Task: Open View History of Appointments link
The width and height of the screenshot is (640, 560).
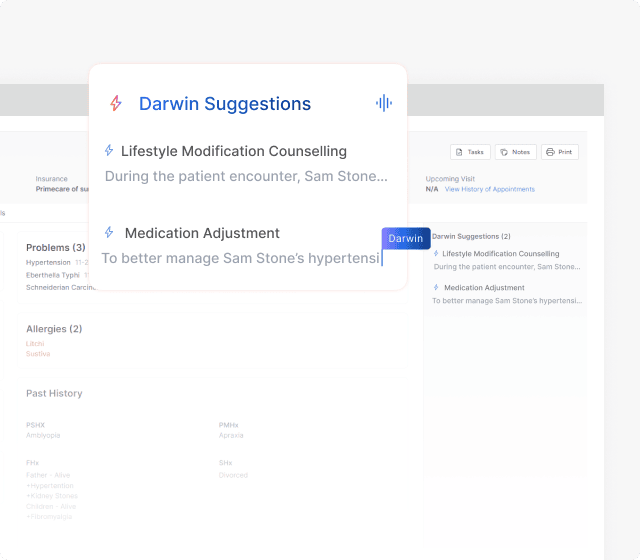Action: (x=489, y=189)
